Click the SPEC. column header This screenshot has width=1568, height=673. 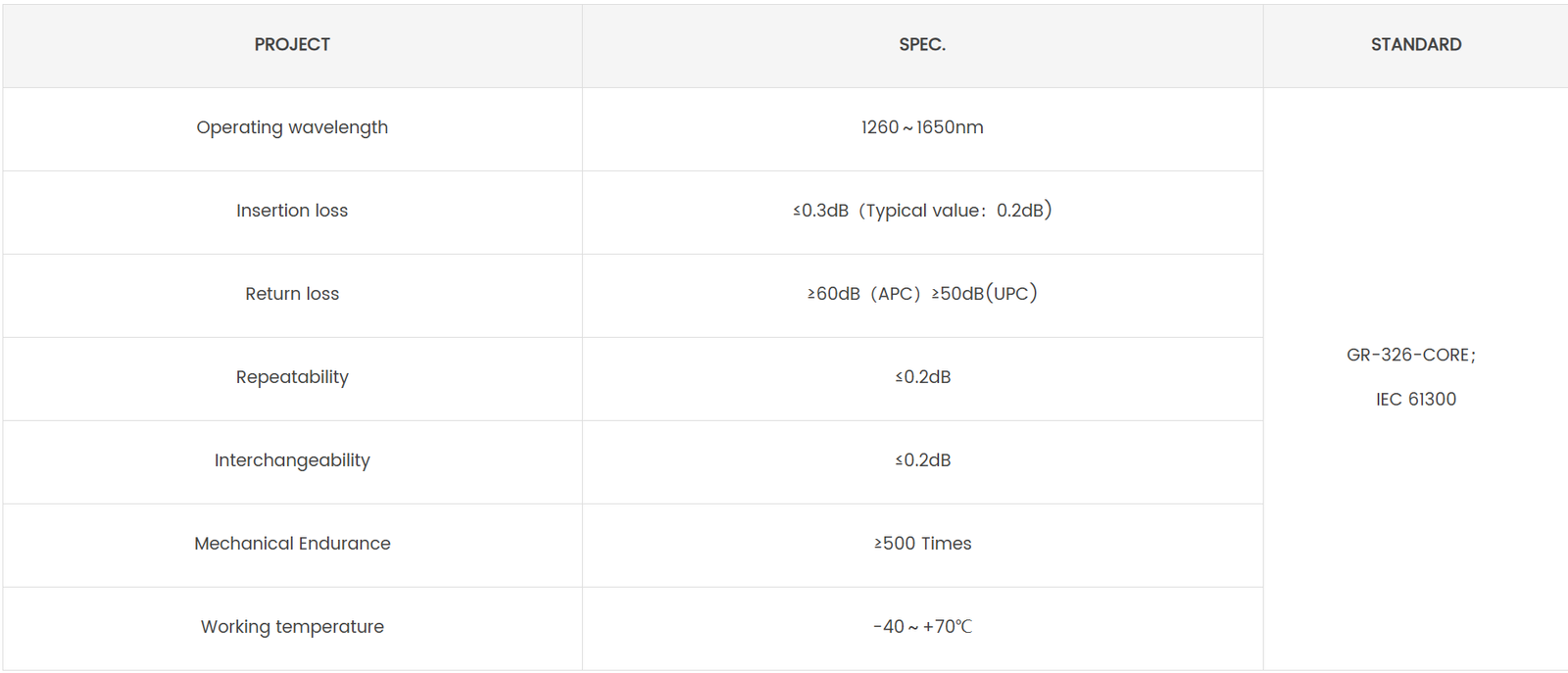(922, 45)
